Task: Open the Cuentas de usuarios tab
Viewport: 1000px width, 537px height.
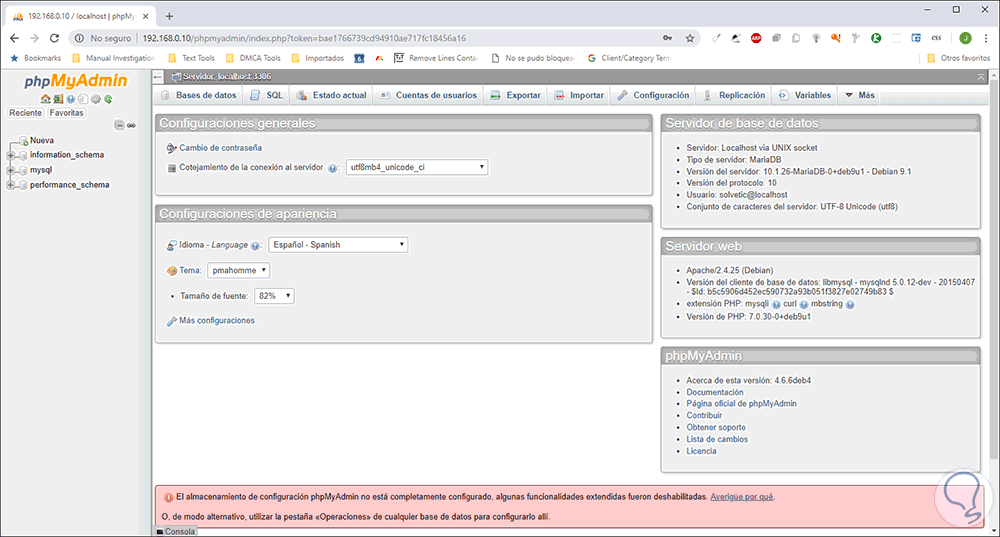Action: tap(428, 95)
